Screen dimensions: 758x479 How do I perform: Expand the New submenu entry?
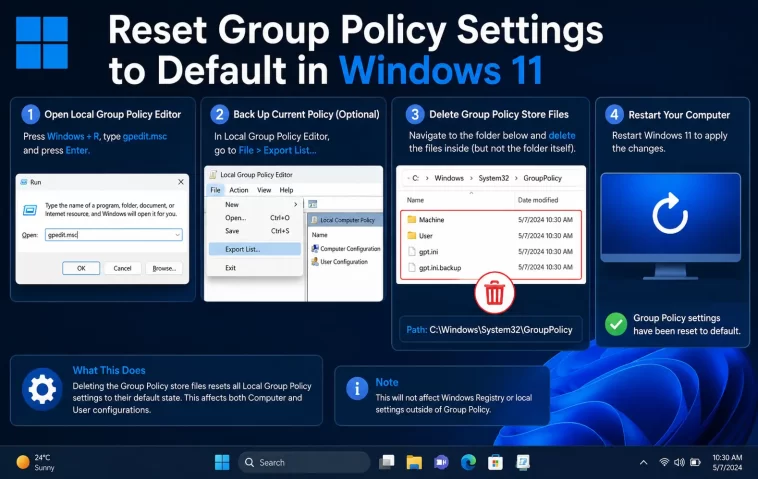click(255, 204)
